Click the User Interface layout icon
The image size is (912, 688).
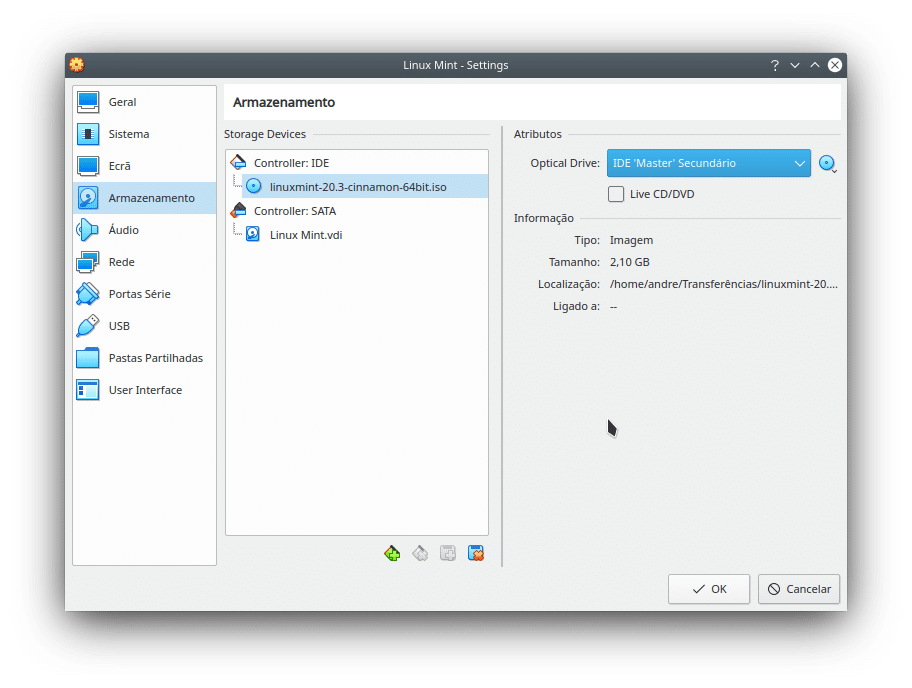click(x=88, y=390)
